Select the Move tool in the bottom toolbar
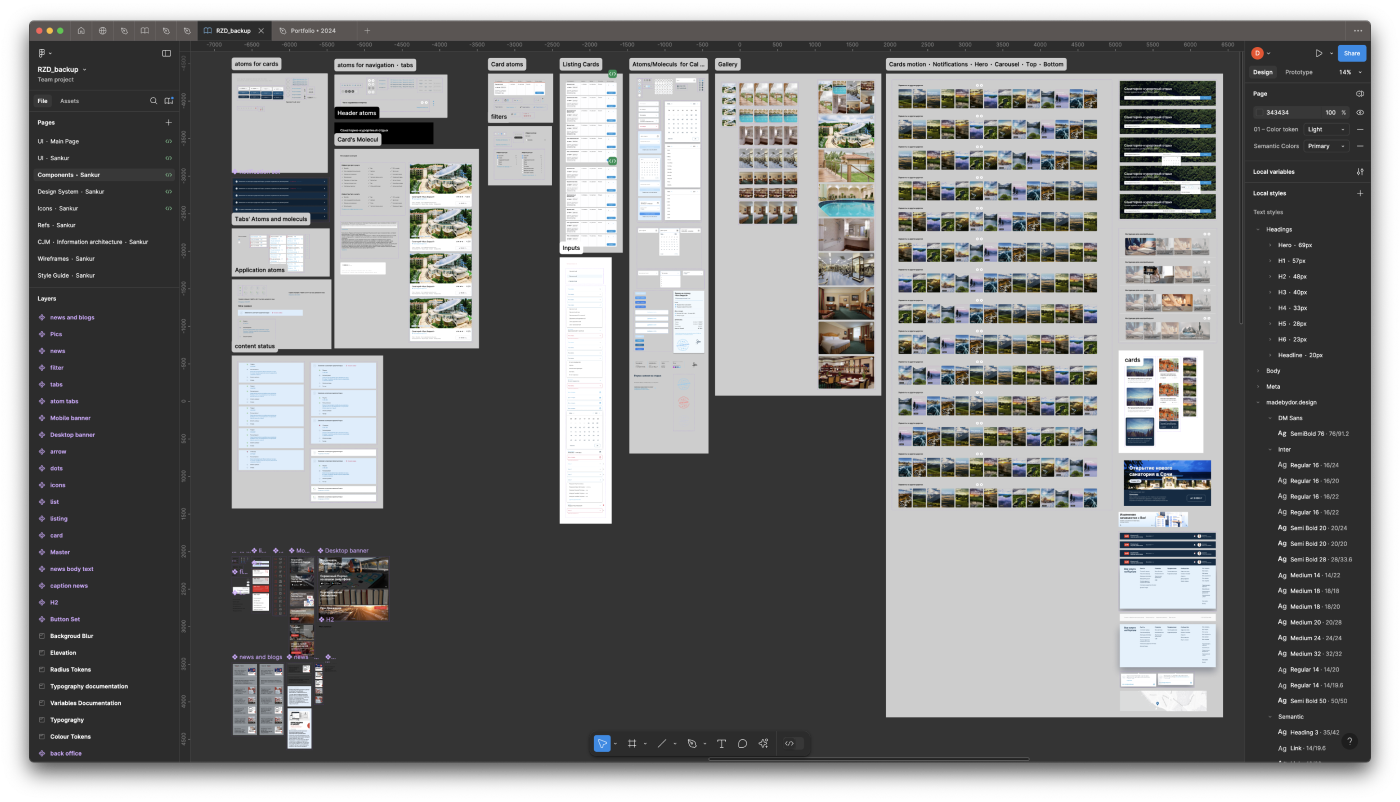This screenshot has width=1400, height=802. [602, 743]
